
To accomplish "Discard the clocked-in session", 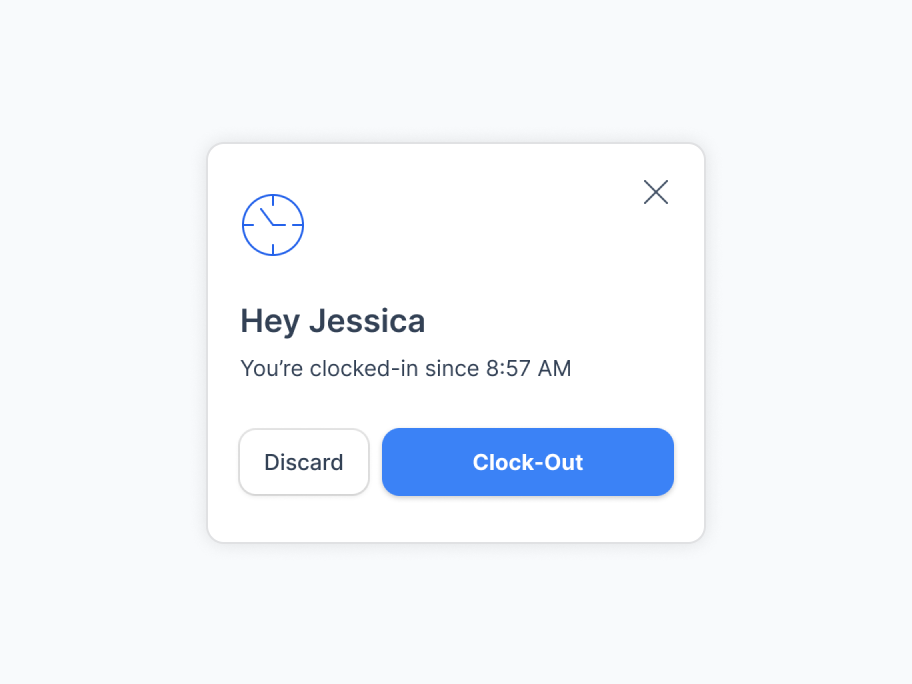I will pos(304,462).
